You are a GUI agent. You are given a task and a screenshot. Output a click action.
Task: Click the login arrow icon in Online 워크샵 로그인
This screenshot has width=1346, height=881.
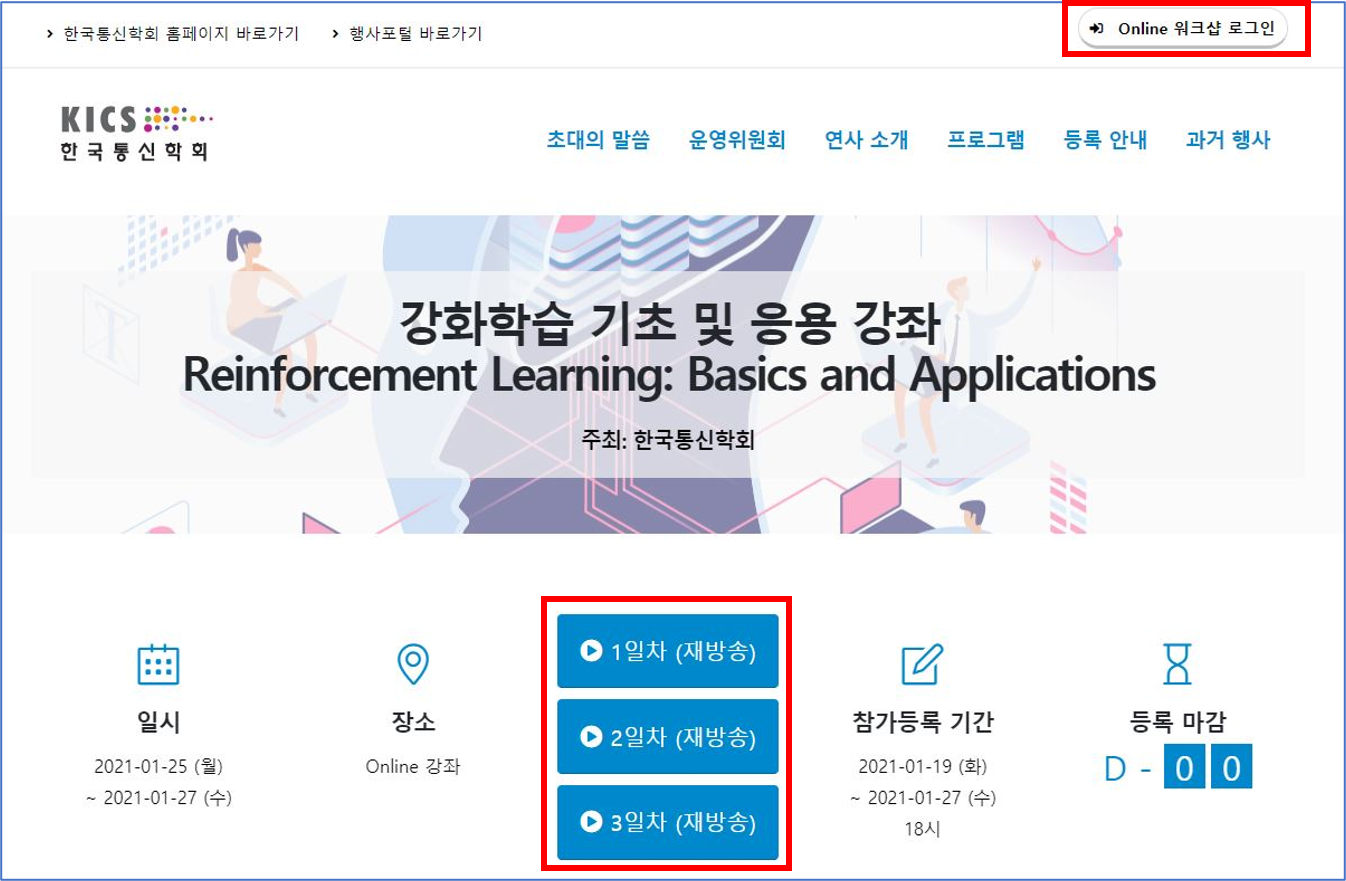coord(1097,29)
